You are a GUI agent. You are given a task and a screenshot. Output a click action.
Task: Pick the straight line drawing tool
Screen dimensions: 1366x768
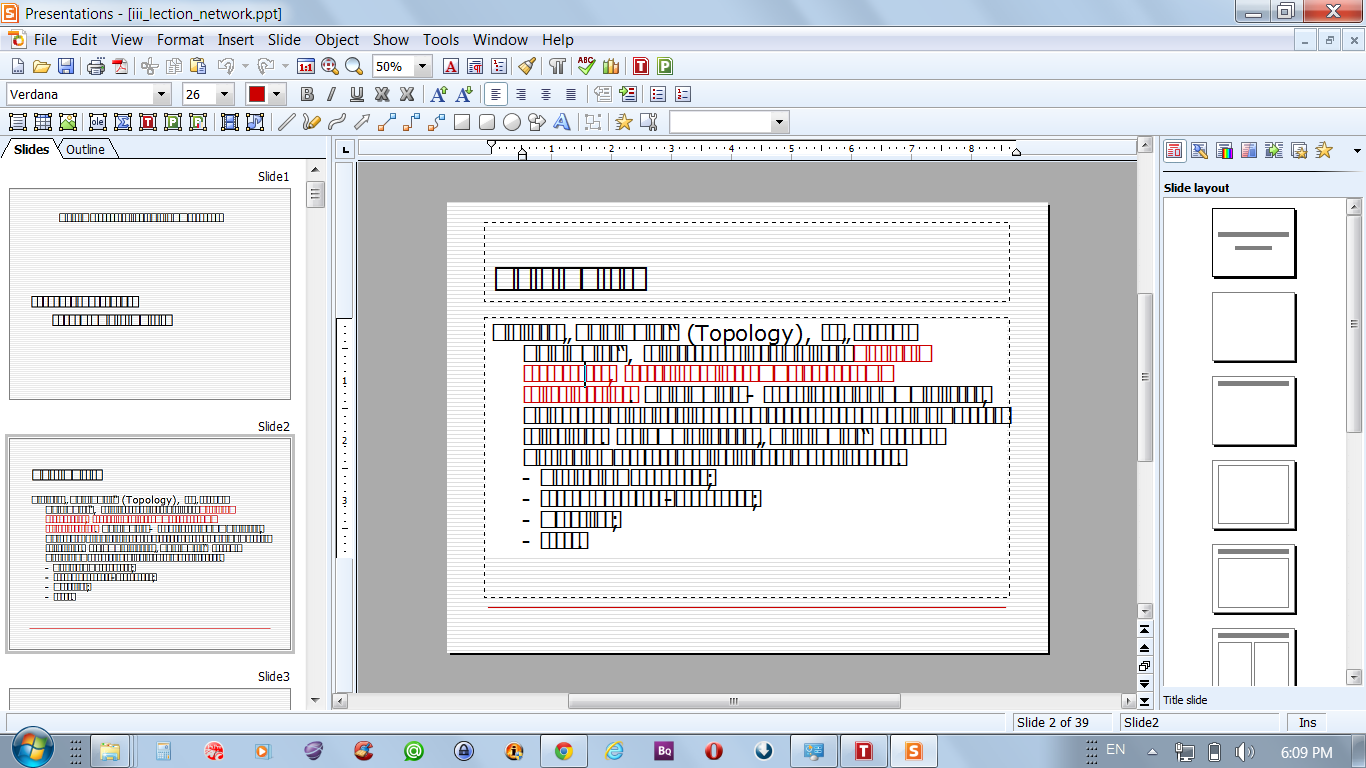286,123
